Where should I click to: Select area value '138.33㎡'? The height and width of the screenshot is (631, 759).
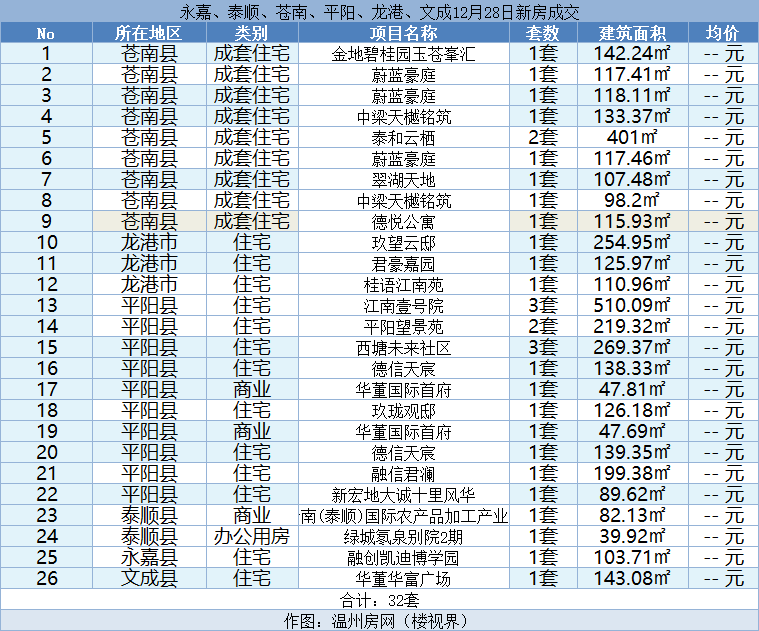[632, 368]
